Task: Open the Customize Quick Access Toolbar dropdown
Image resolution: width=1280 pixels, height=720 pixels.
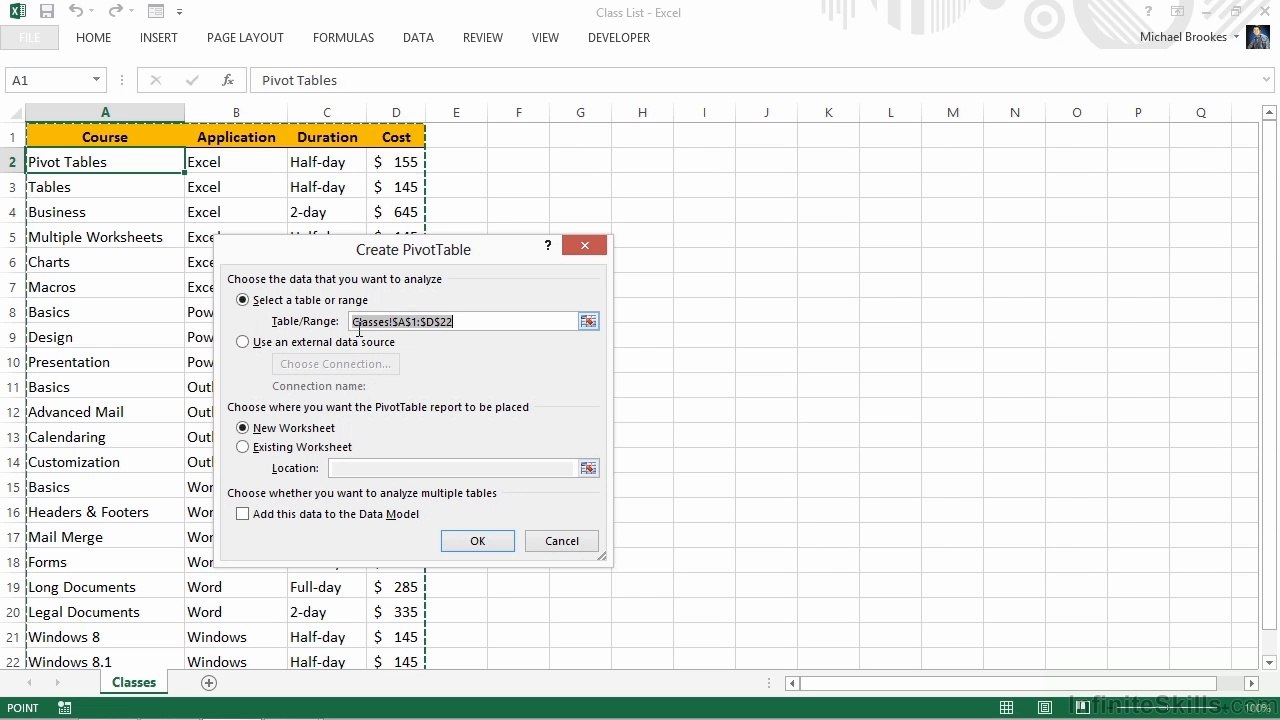Action: (x=180, y=12)
